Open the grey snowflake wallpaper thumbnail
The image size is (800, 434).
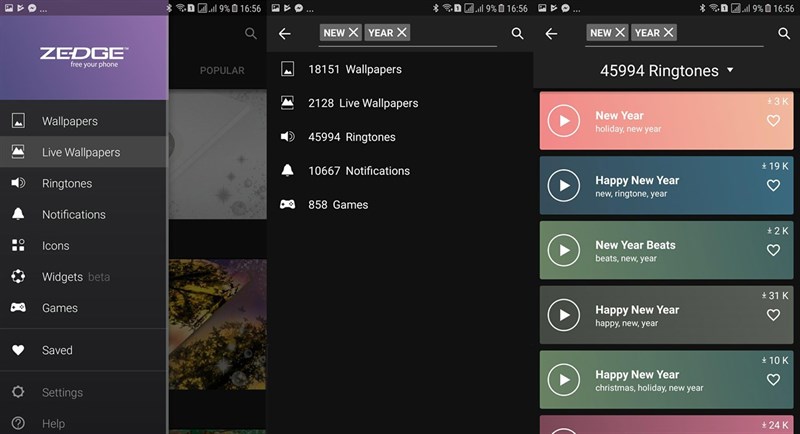[218, 155]
